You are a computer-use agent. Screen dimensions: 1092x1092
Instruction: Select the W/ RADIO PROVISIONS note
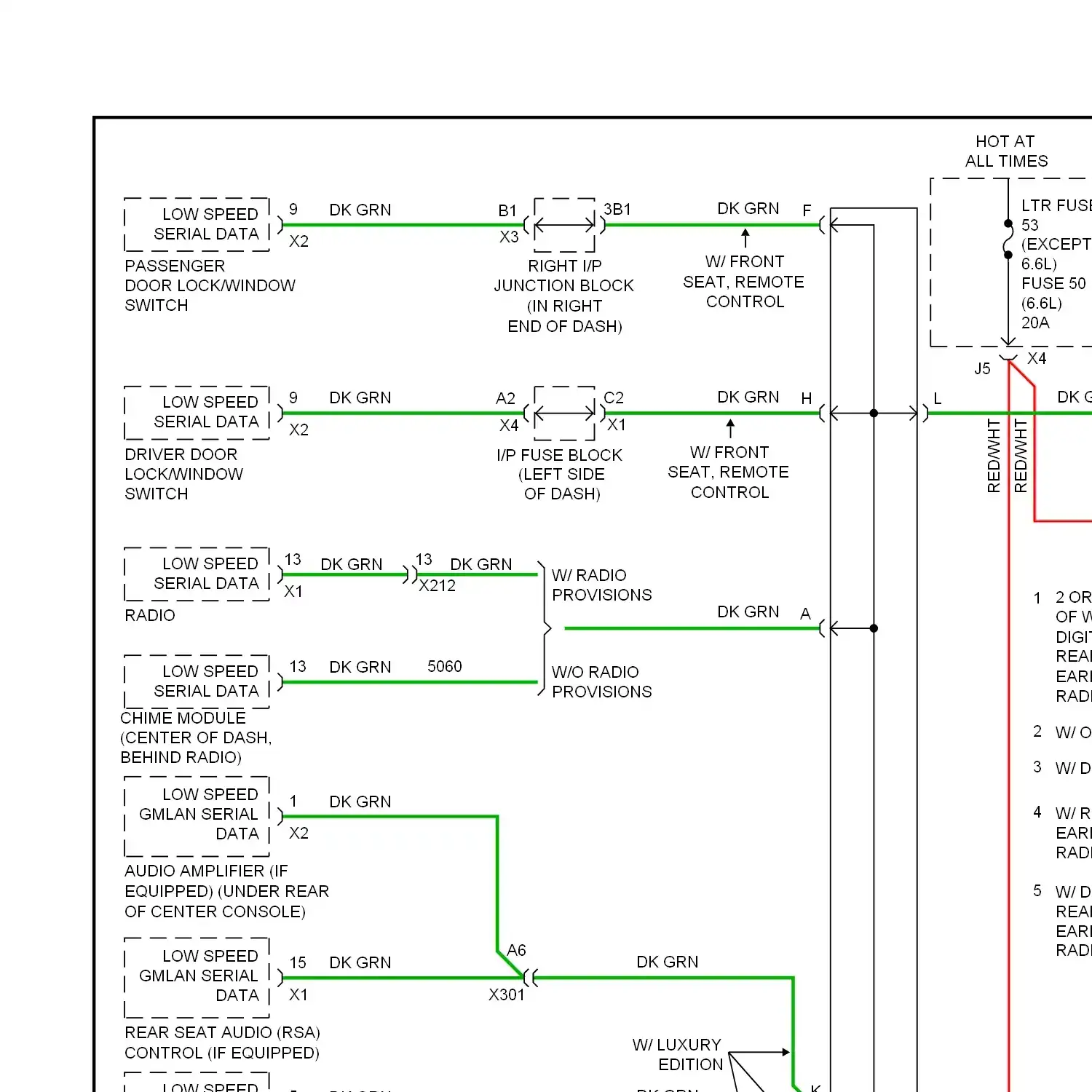601,585
